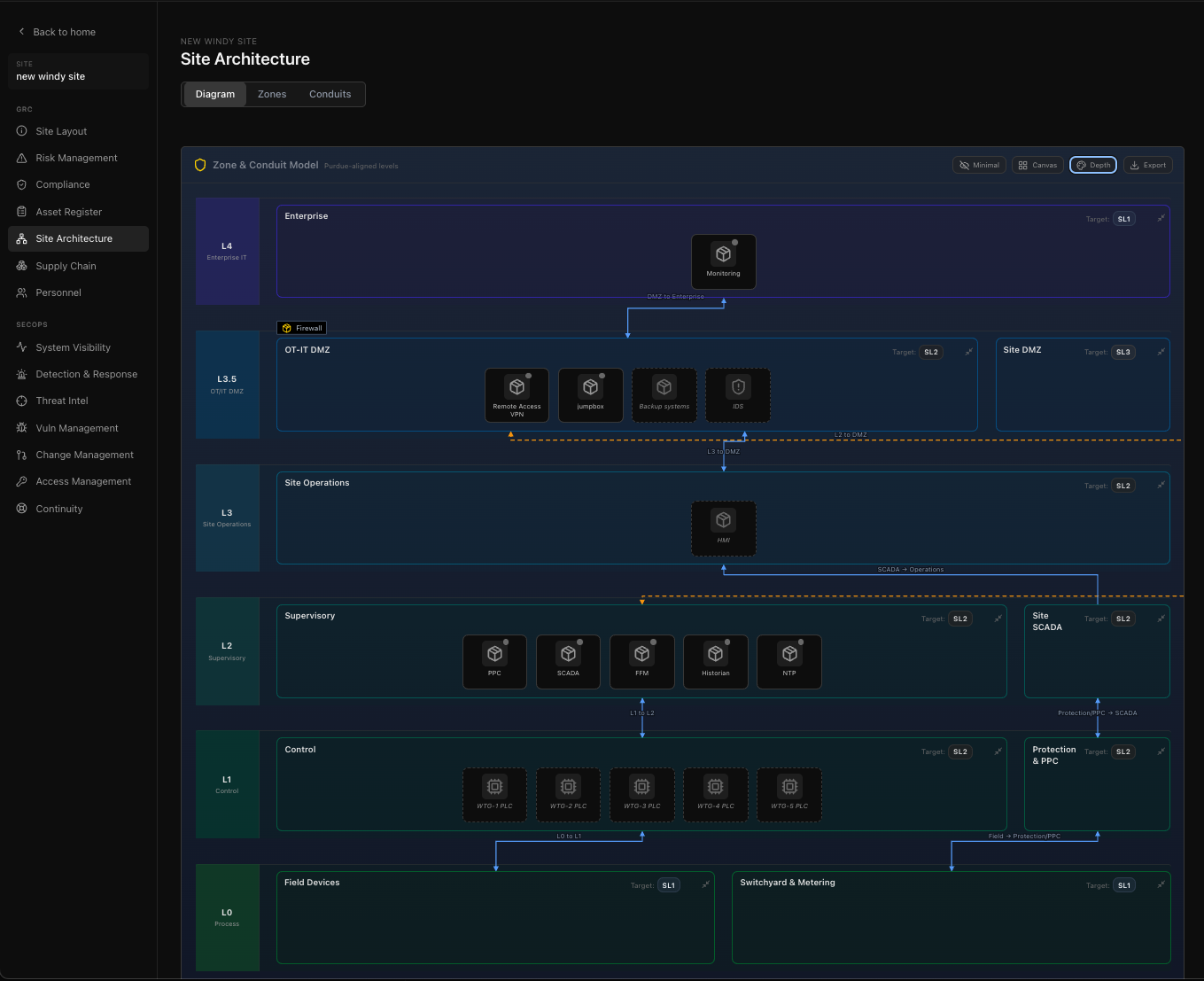Collapse the Site Operations zone
1204x981 pixels.
click(1161, 485)
